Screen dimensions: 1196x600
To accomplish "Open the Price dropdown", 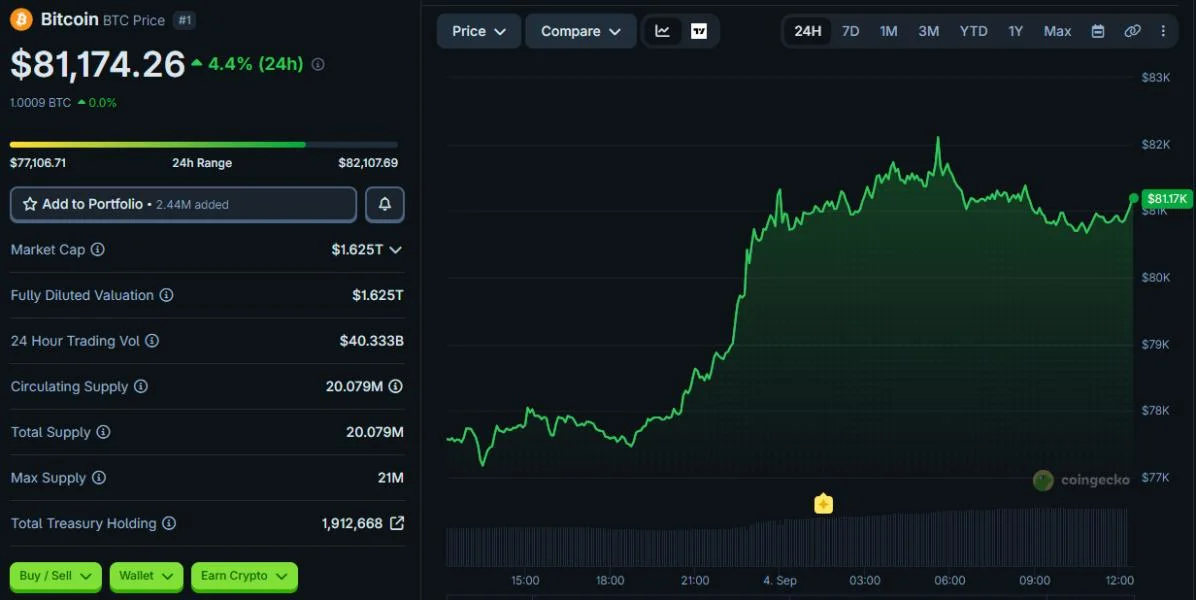I will pos(479,31).
